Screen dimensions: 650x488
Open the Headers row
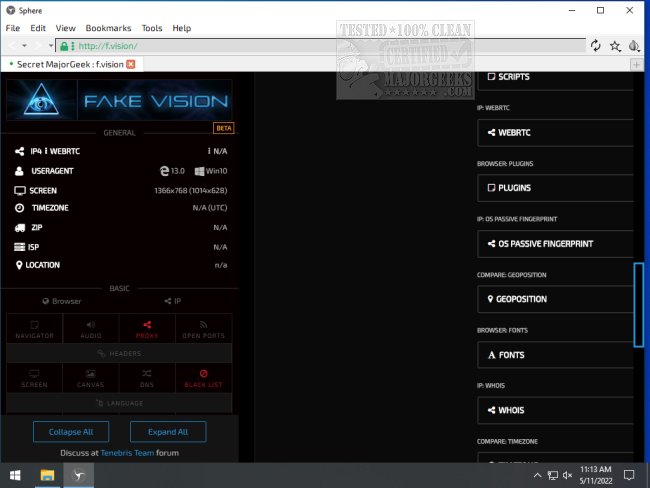(119, 353)
